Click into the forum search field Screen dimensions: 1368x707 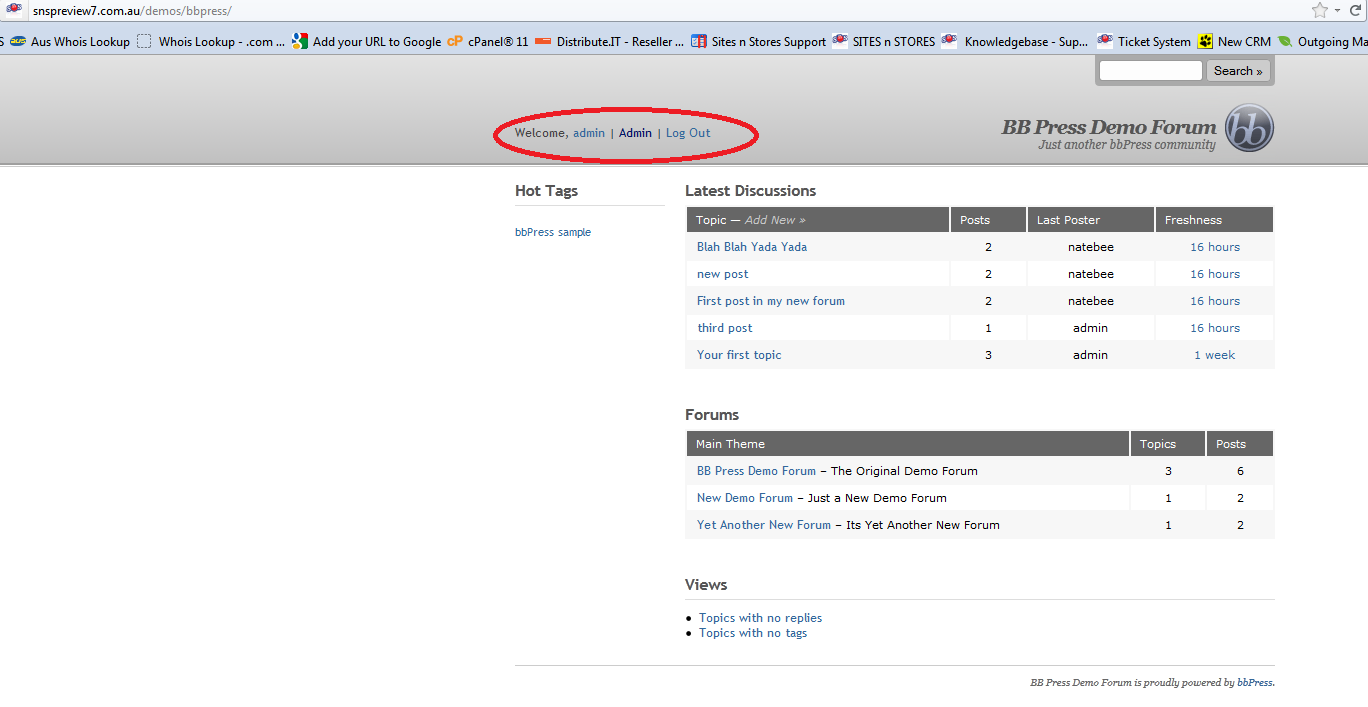pyautogui.click(x=1151, y=71)
